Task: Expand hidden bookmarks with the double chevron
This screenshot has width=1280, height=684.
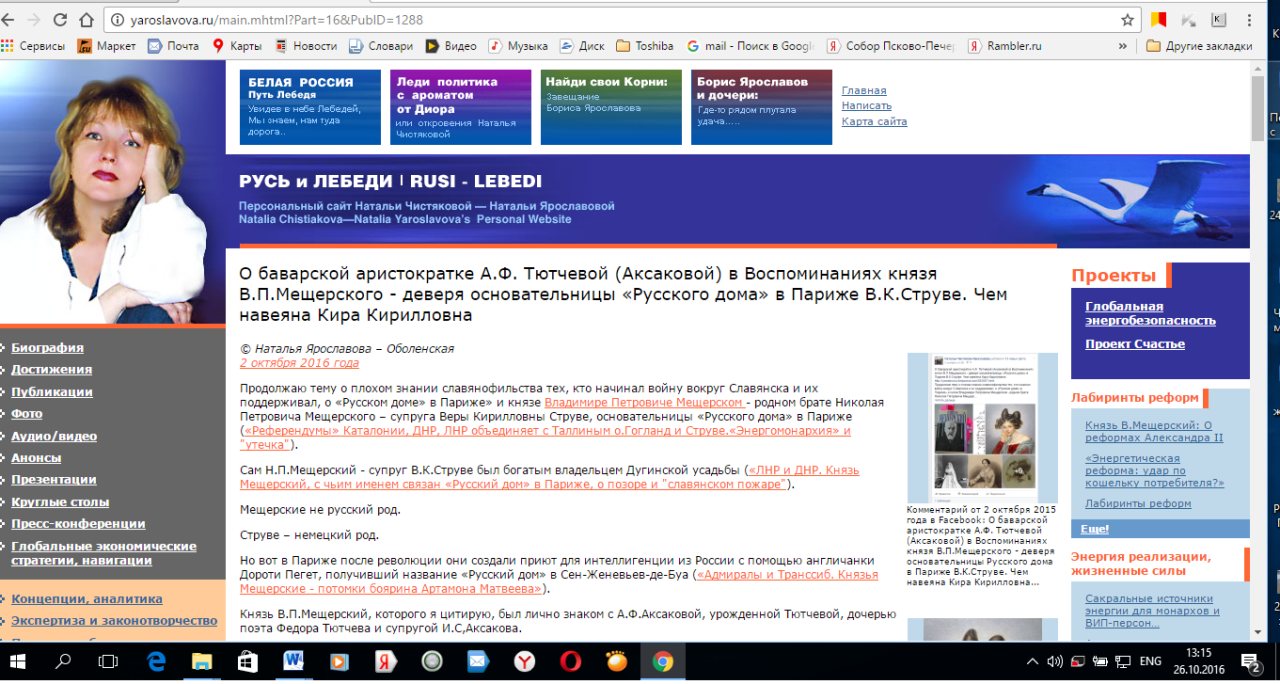Action: click(1124, 46)
